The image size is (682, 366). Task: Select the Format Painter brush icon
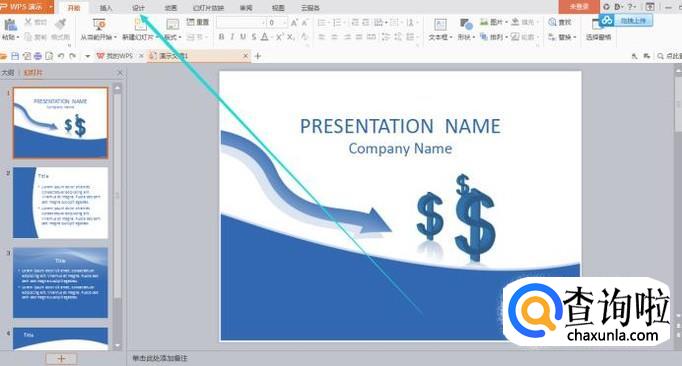60,25
